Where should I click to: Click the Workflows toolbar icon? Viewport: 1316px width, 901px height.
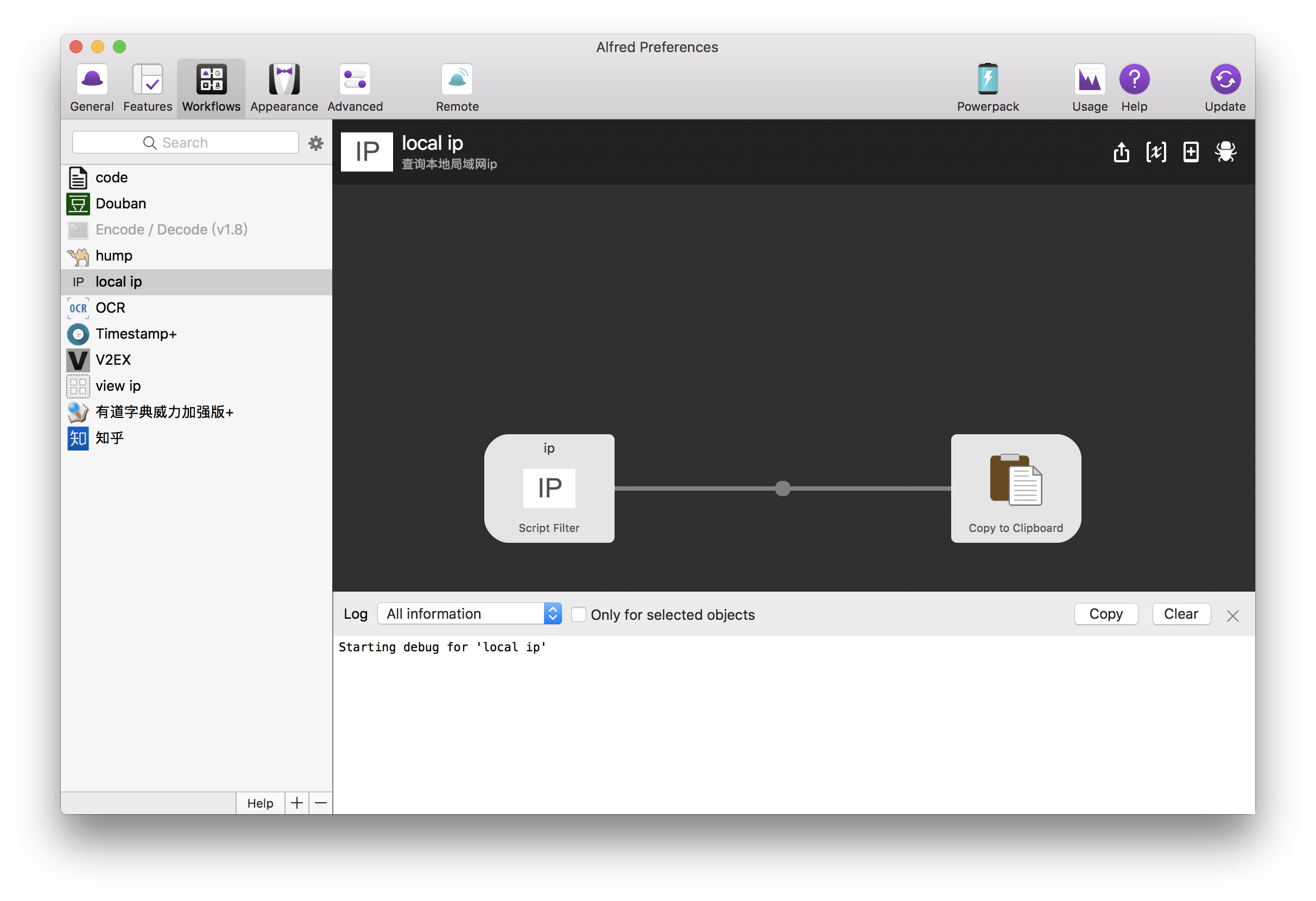211,87
